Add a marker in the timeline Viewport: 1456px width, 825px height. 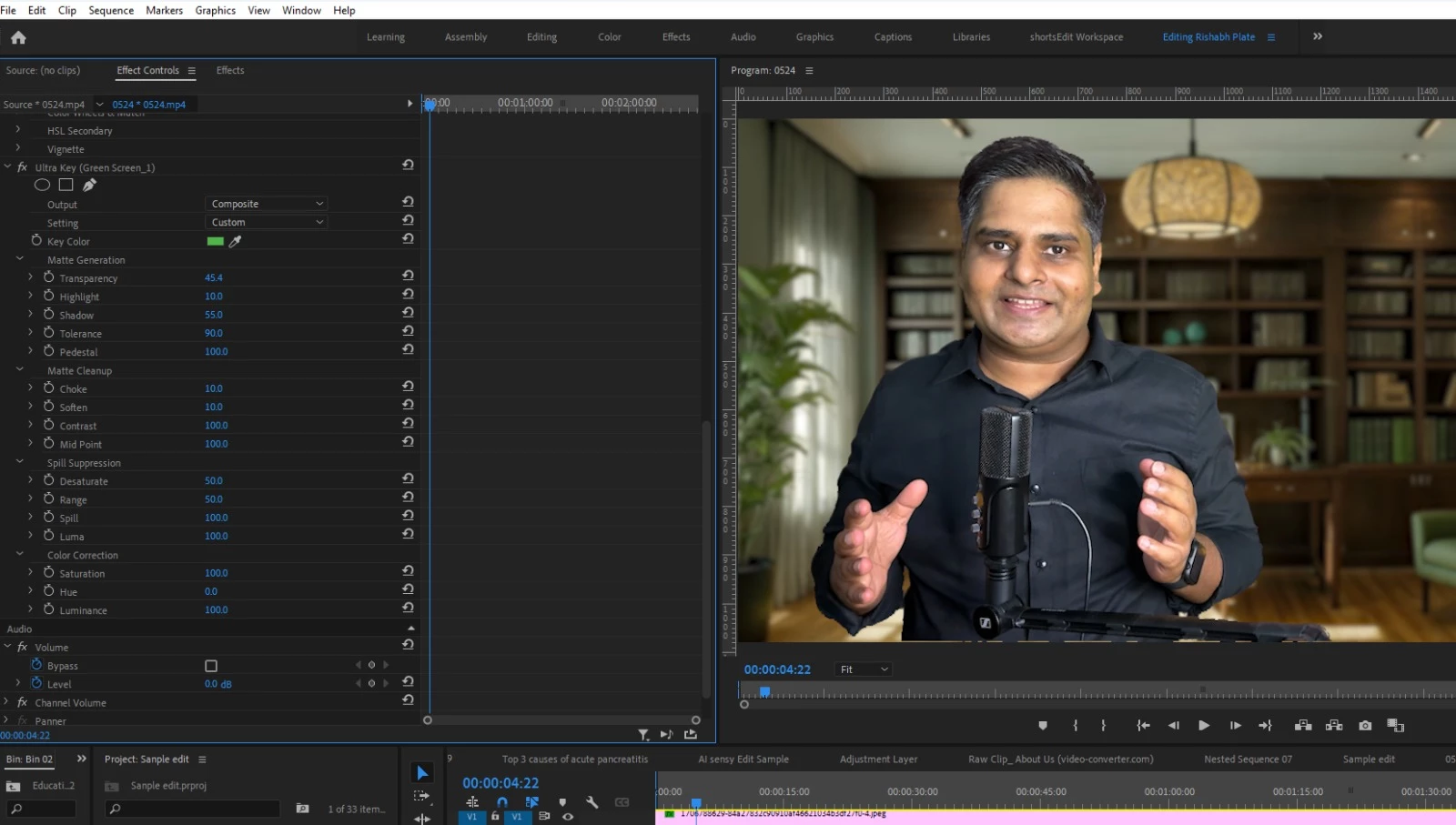(x=562, y=802)
